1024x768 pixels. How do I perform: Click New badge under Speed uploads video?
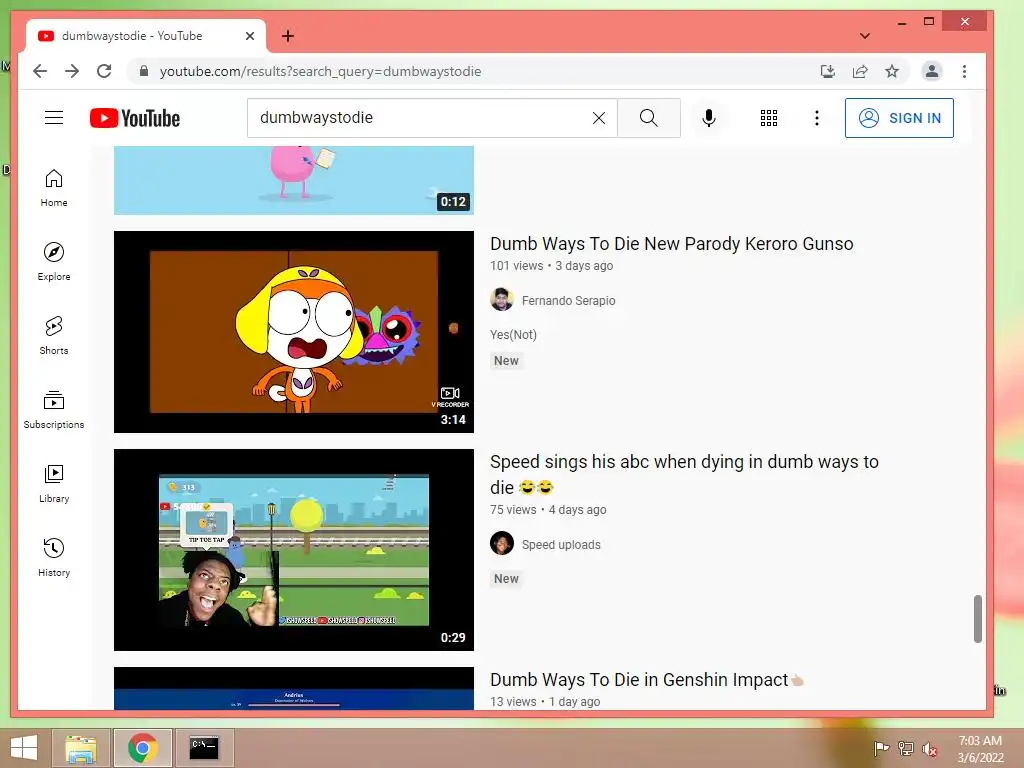coord(506,579)
